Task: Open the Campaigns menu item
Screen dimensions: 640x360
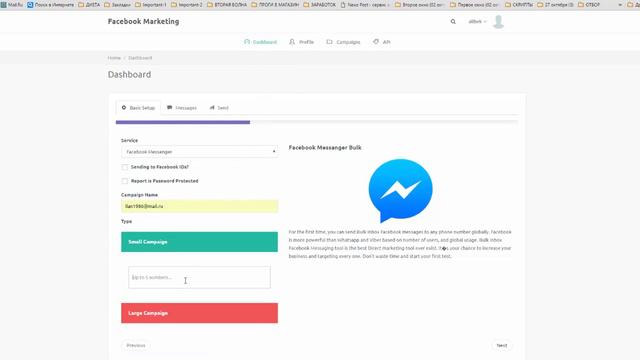Action: [x=343, y=42]
